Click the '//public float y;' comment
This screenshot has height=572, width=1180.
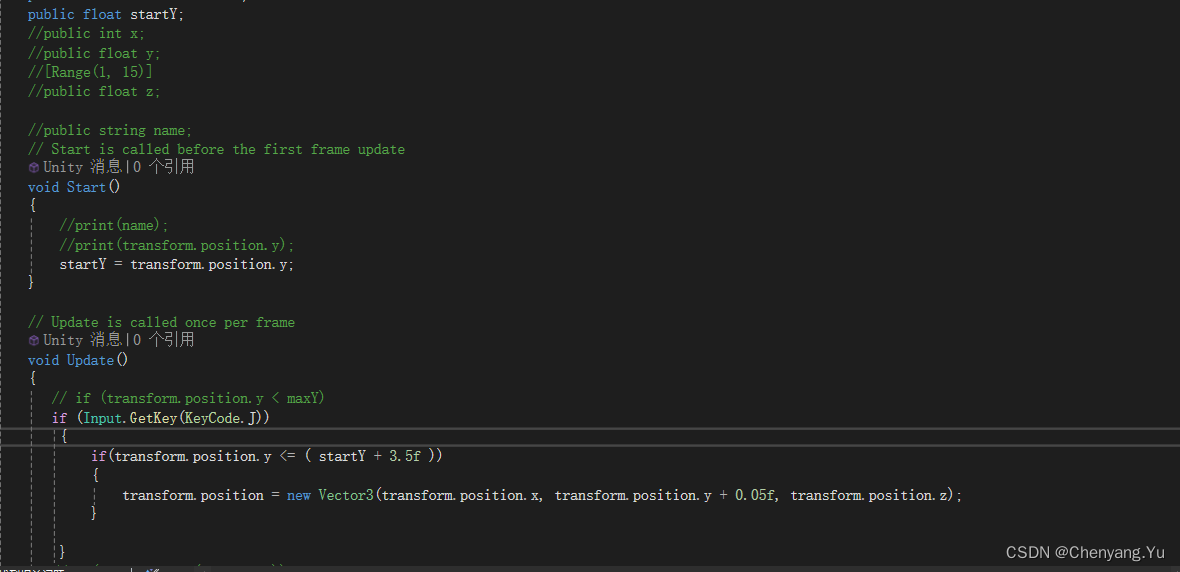click(94, 53)
